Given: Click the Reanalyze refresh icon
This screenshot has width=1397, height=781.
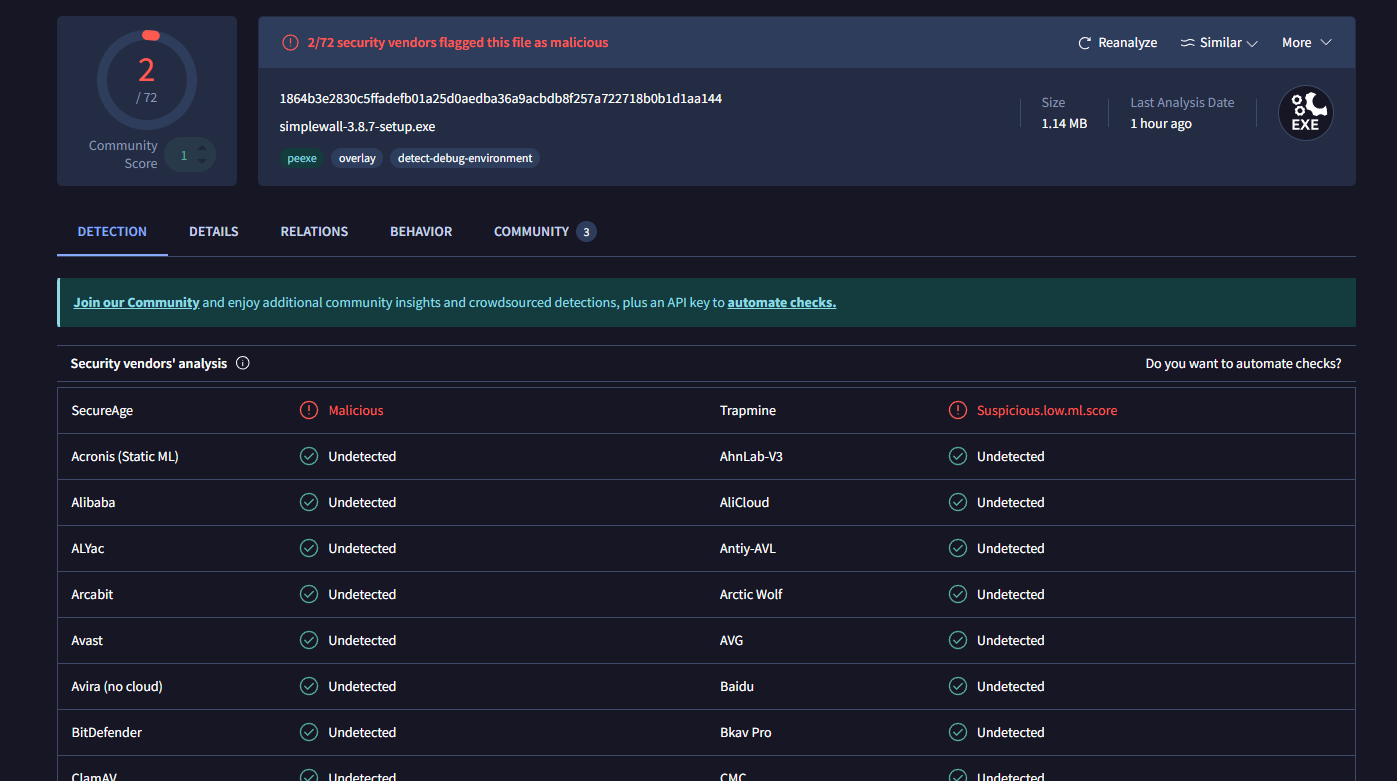Looking at the screenshot, I should (x=1085, y=43).
